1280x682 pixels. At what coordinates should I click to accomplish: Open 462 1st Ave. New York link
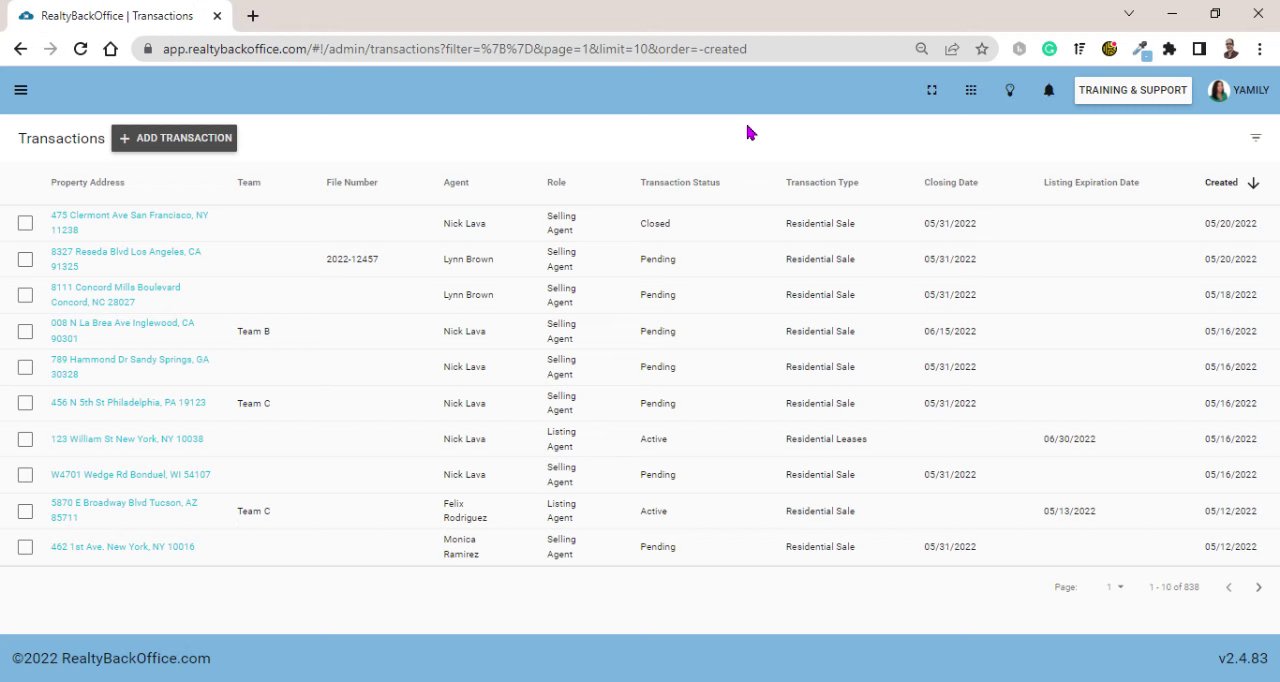click(x=123, y=547)
